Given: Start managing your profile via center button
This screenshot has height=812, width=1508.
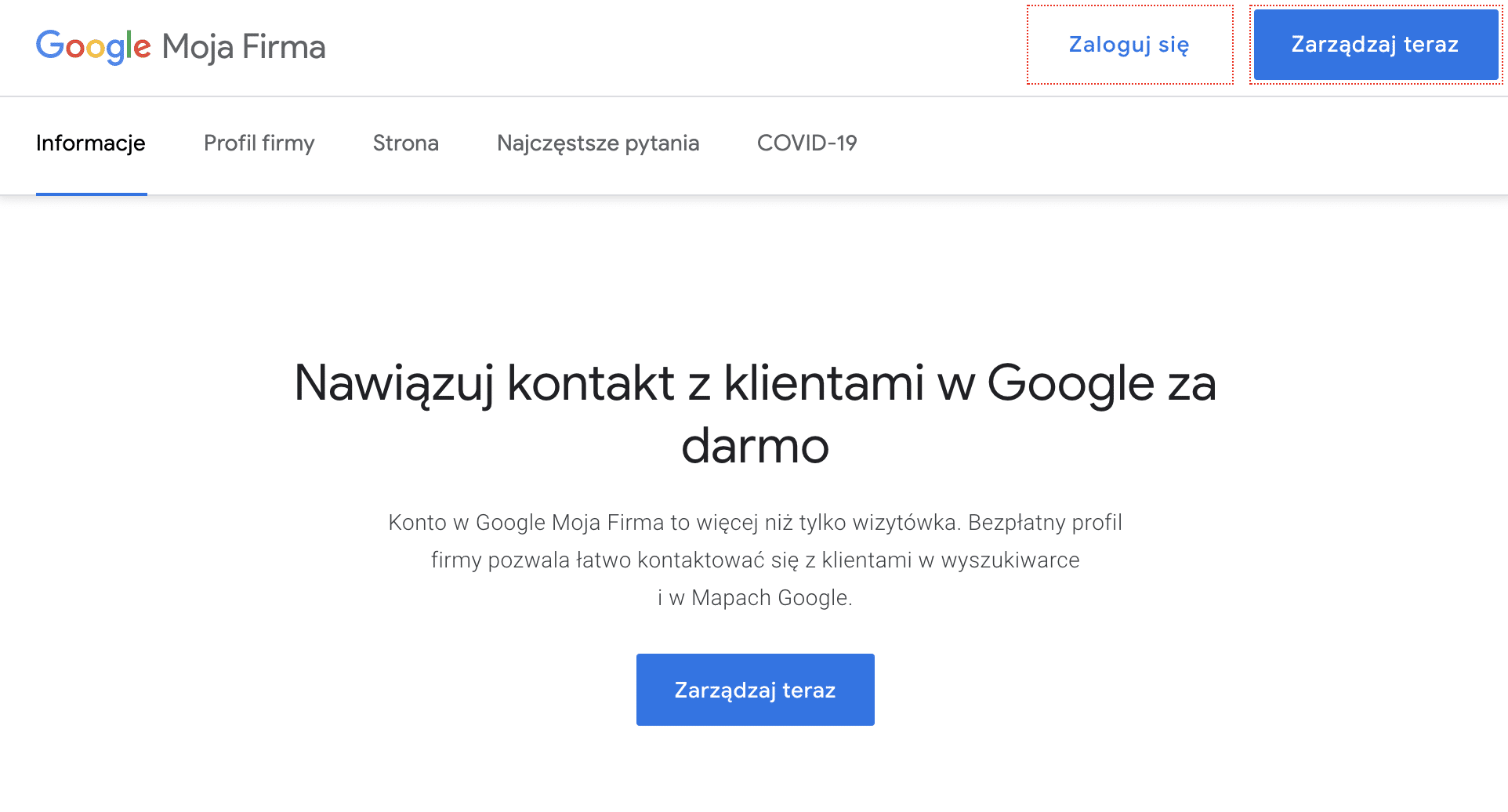Looking at the screenshot, I should [x=754, y=689].
